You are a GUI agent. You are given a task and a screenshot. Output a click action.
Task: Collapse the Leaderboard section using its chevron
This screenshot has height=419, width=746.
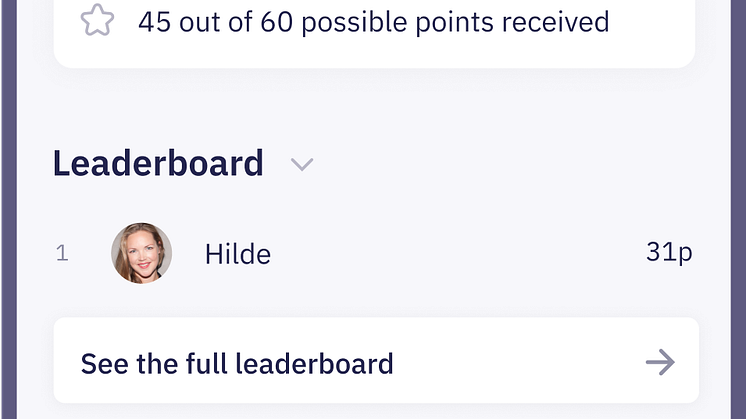[x=302, y=165]
